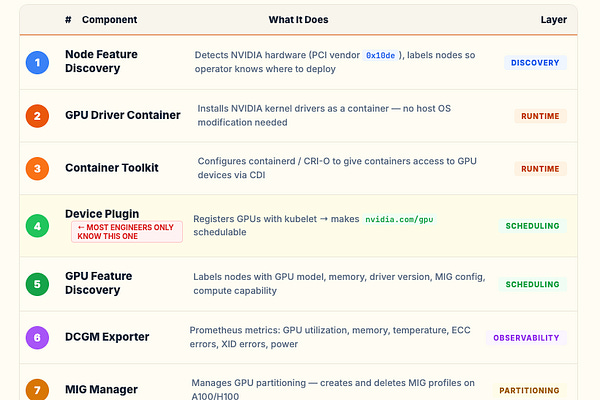Click the Registers GPUs with kubelet description

pyautogui.click(x=315, y=225)
